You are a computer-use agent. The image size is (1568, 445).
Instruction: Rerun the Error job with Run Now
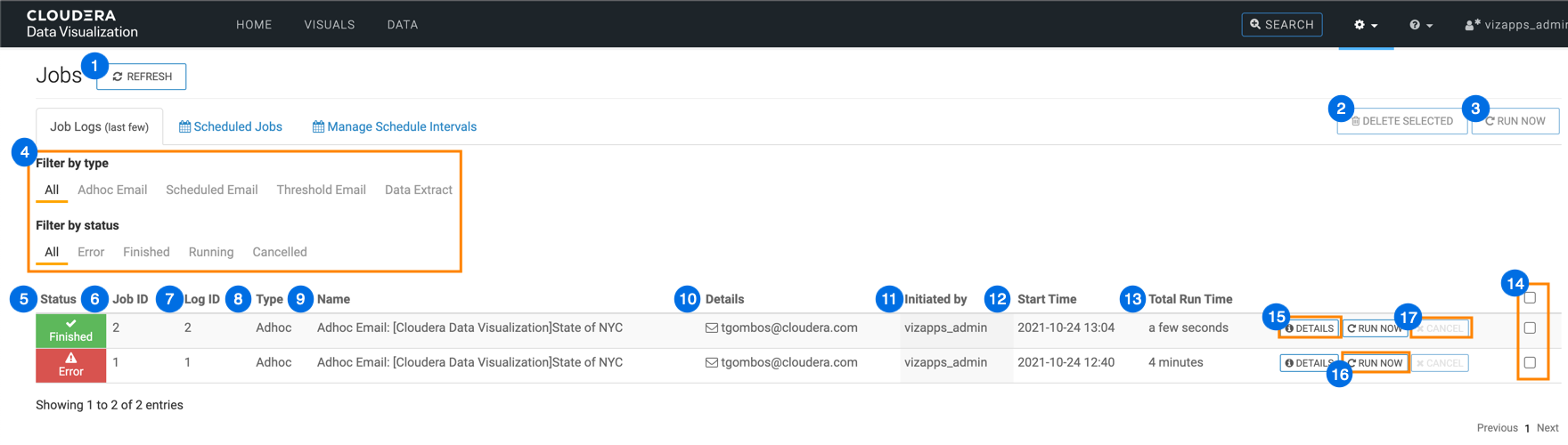click(x=1375, y=363)
